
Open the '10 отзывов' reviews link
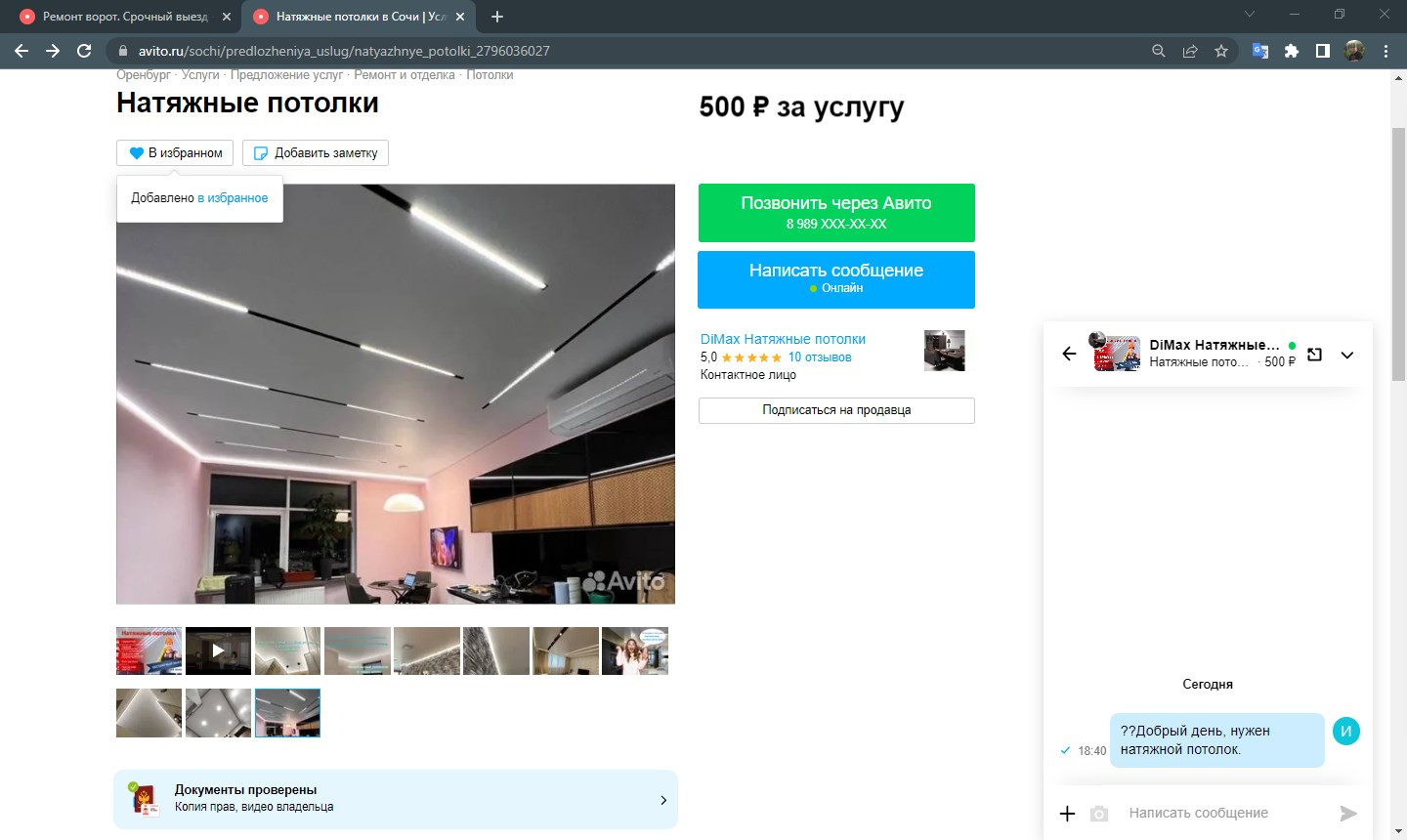click(x=820, y=357)
